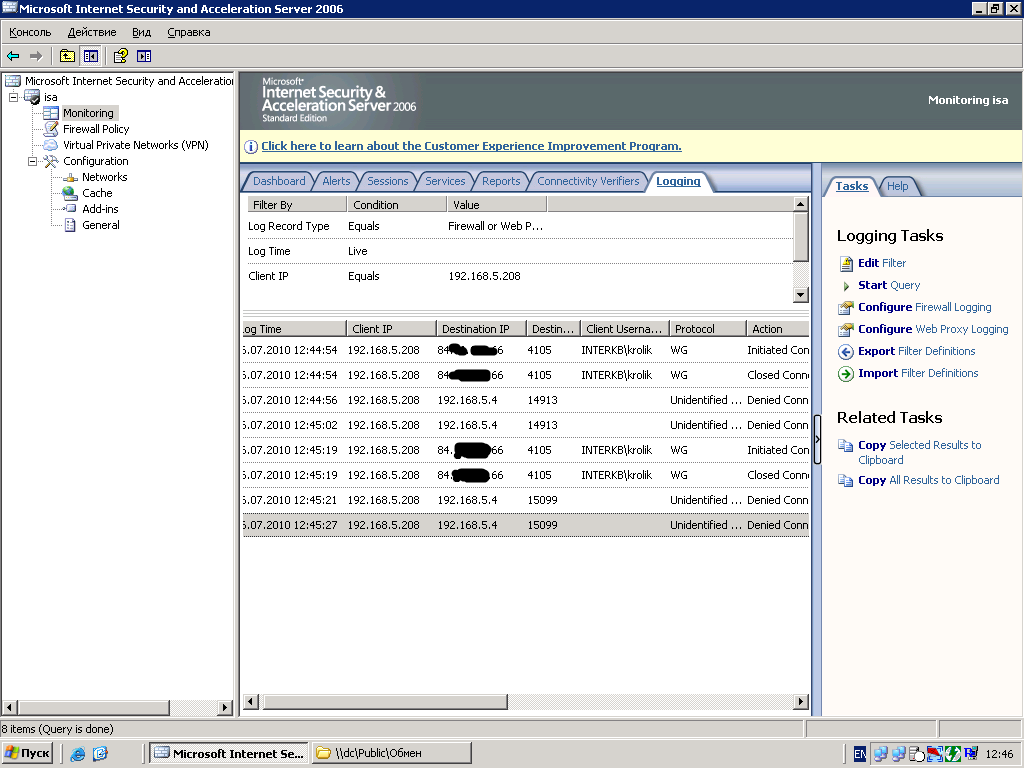Collapse the Configuration tree node
This screenshot has width=1024, height=768.
(32, 161)
